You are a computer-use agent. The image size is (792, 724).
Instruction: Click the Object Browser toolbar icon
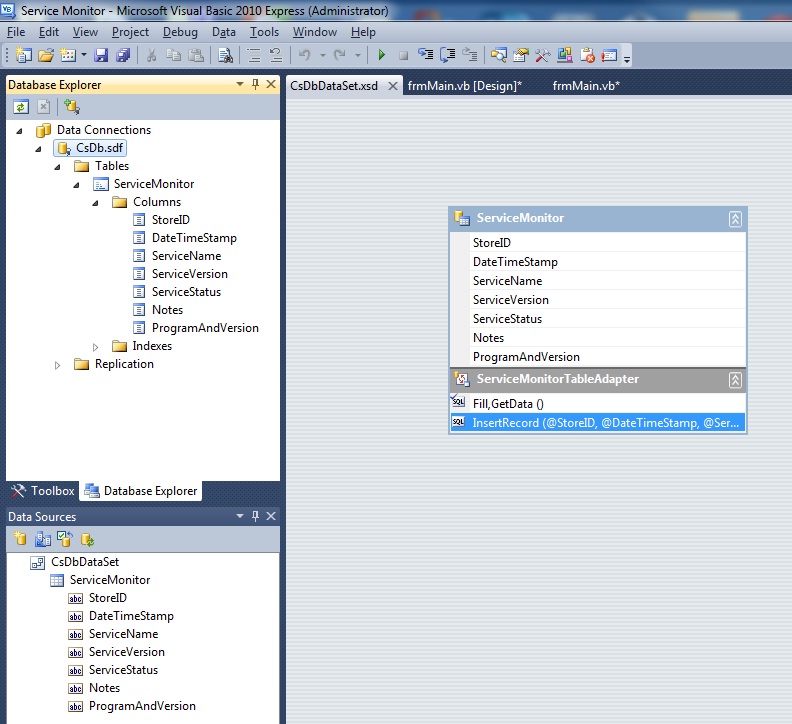(565, 55)
